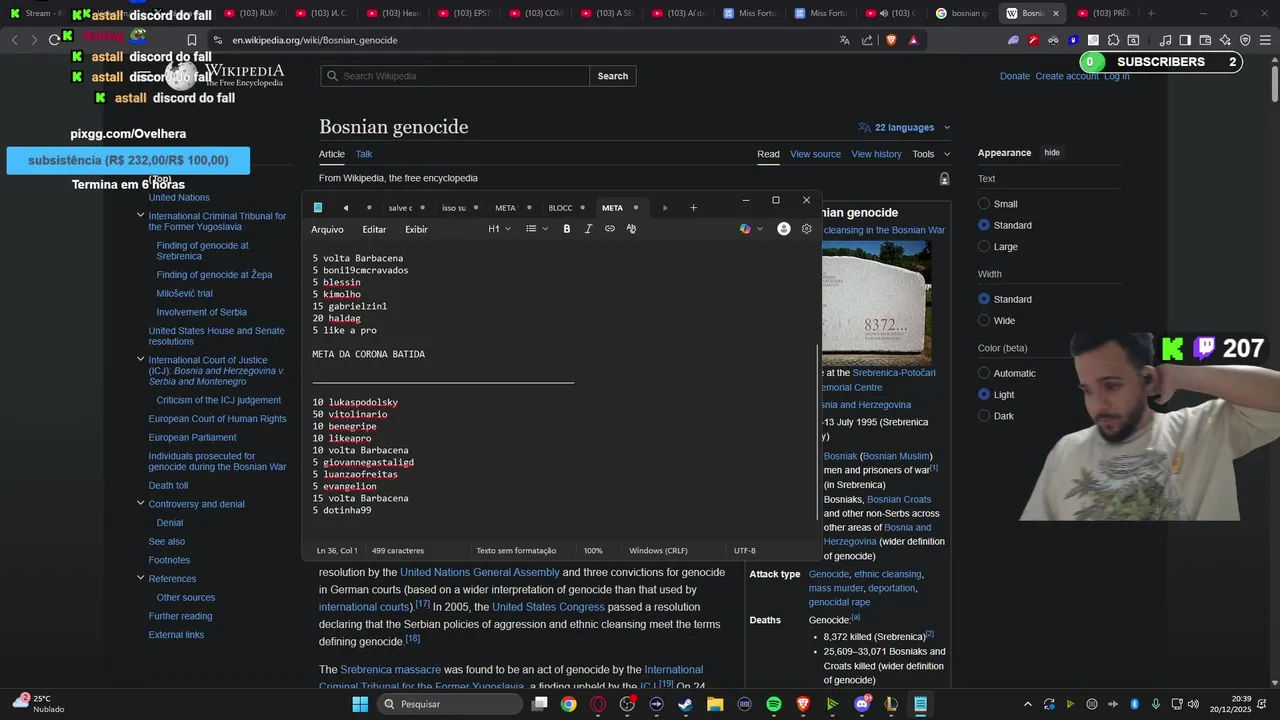Click the Wikipedia Search button
This screenshot has height=720, width=1280.
613,76
